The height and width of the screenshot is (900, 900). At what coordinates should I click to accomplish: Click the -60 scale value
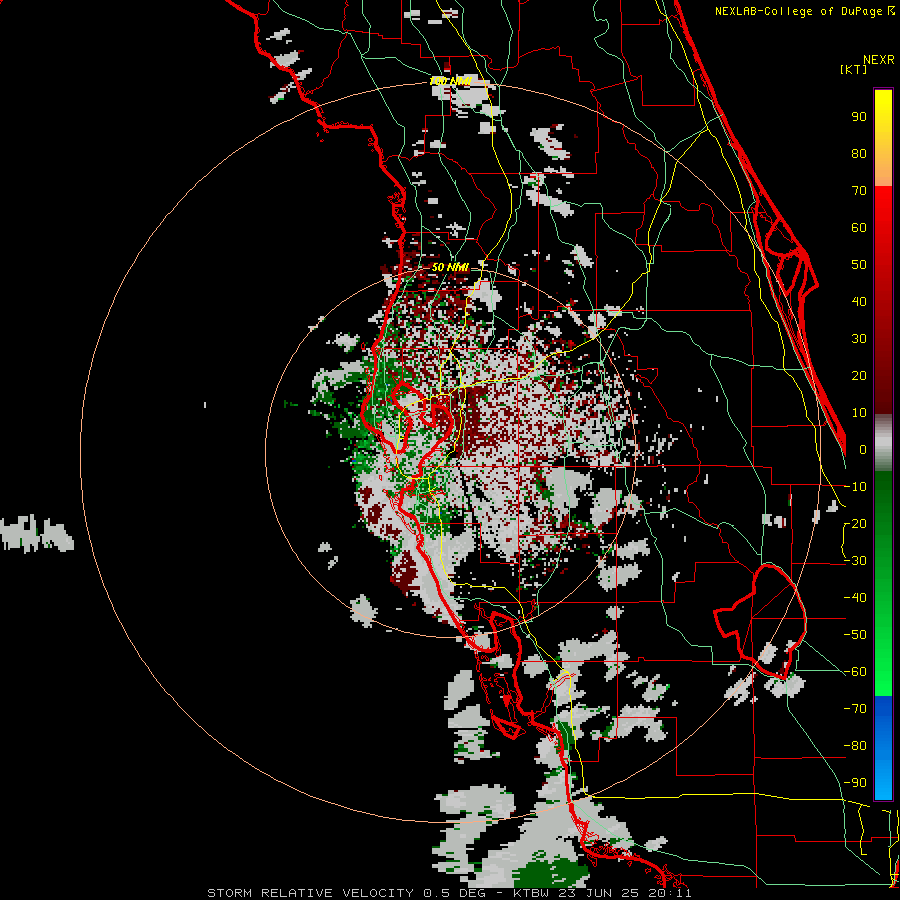tap(855, 672)
